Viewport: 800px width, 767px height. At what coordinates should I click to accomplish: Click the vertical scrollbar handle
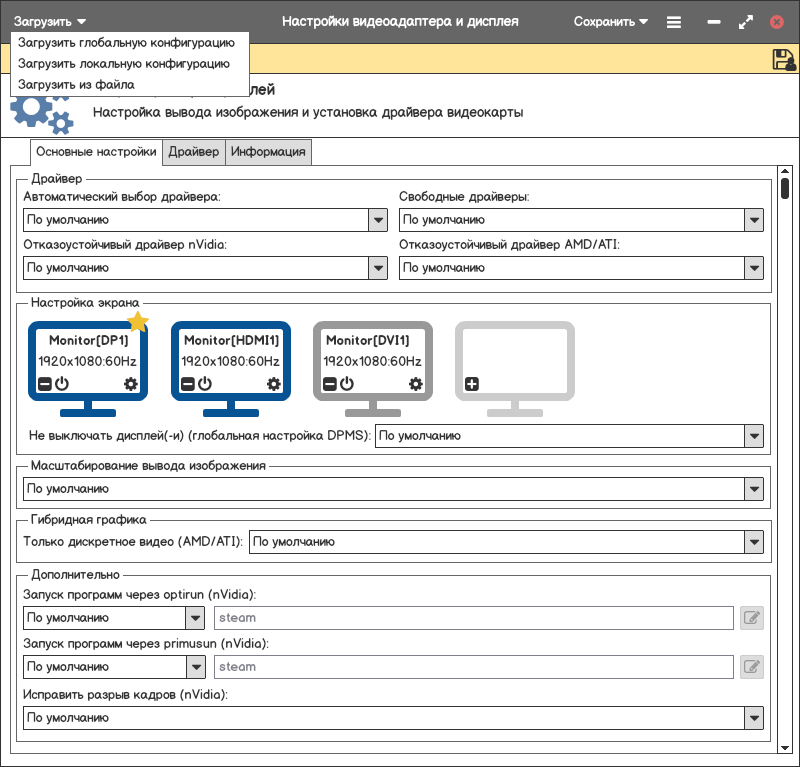(785, 188)
